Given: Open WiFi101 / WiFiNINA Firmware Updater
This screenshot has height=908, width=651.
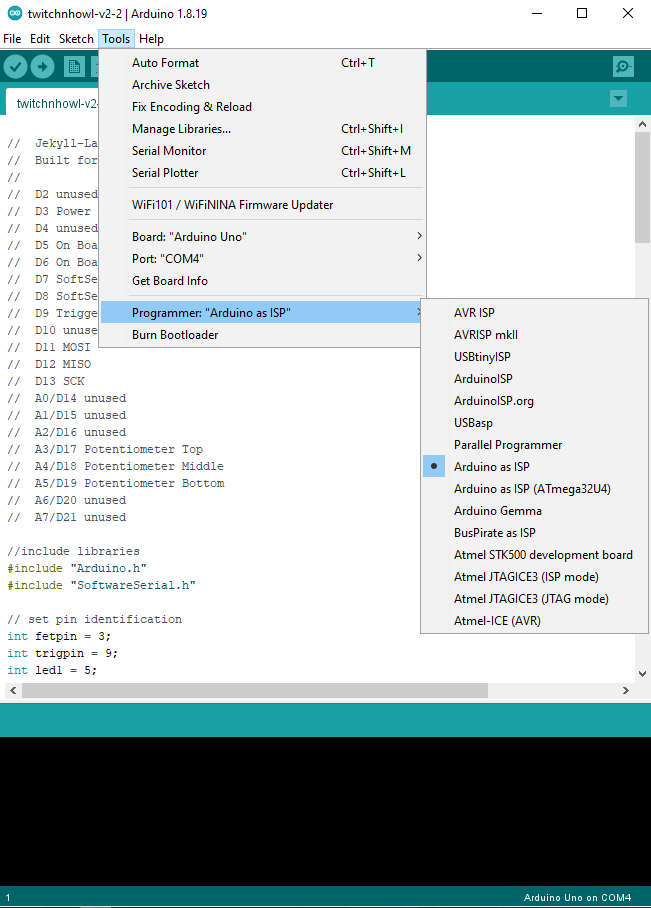Looking at the screenshot, I should [262, 204].
